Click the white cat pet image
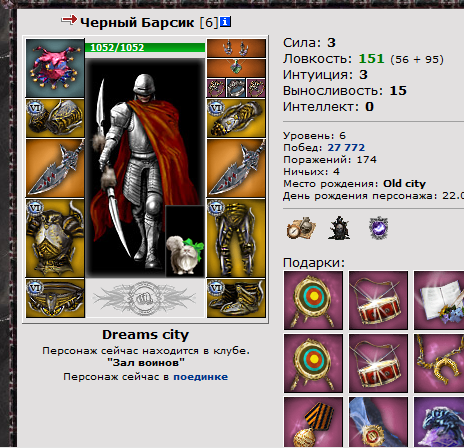The height and width of the screenshot is (448, 464). pos(185,241)
